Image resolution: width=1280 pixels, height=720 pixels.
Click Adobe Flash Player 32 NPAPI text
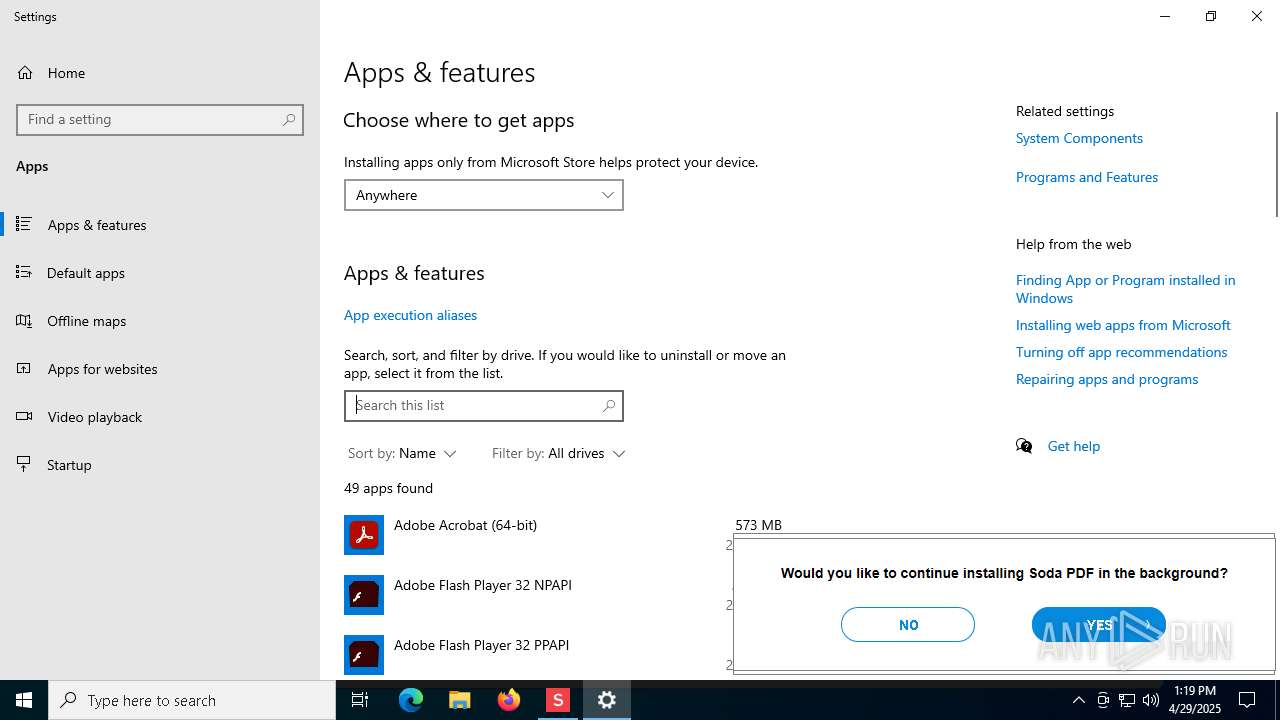pos(483,585)
